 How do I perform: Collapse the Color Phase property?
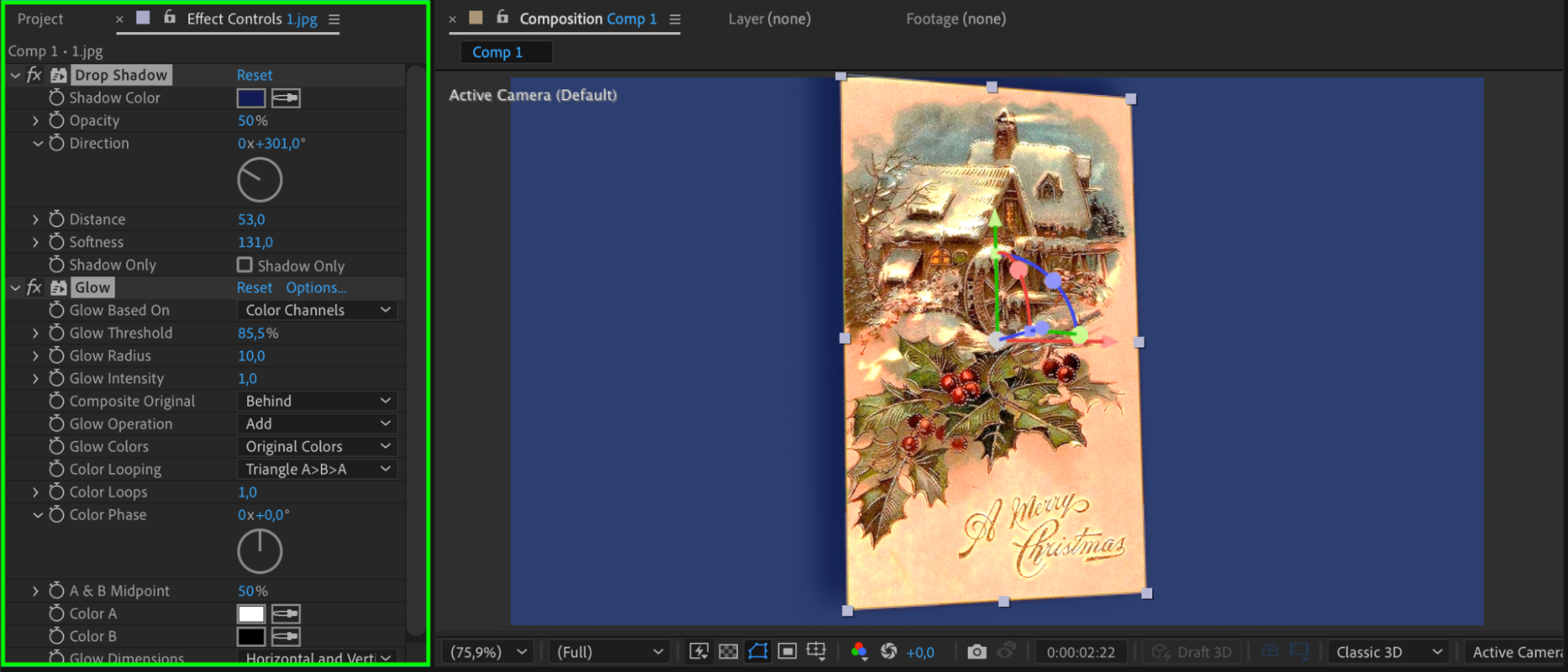tap(37, 515)
